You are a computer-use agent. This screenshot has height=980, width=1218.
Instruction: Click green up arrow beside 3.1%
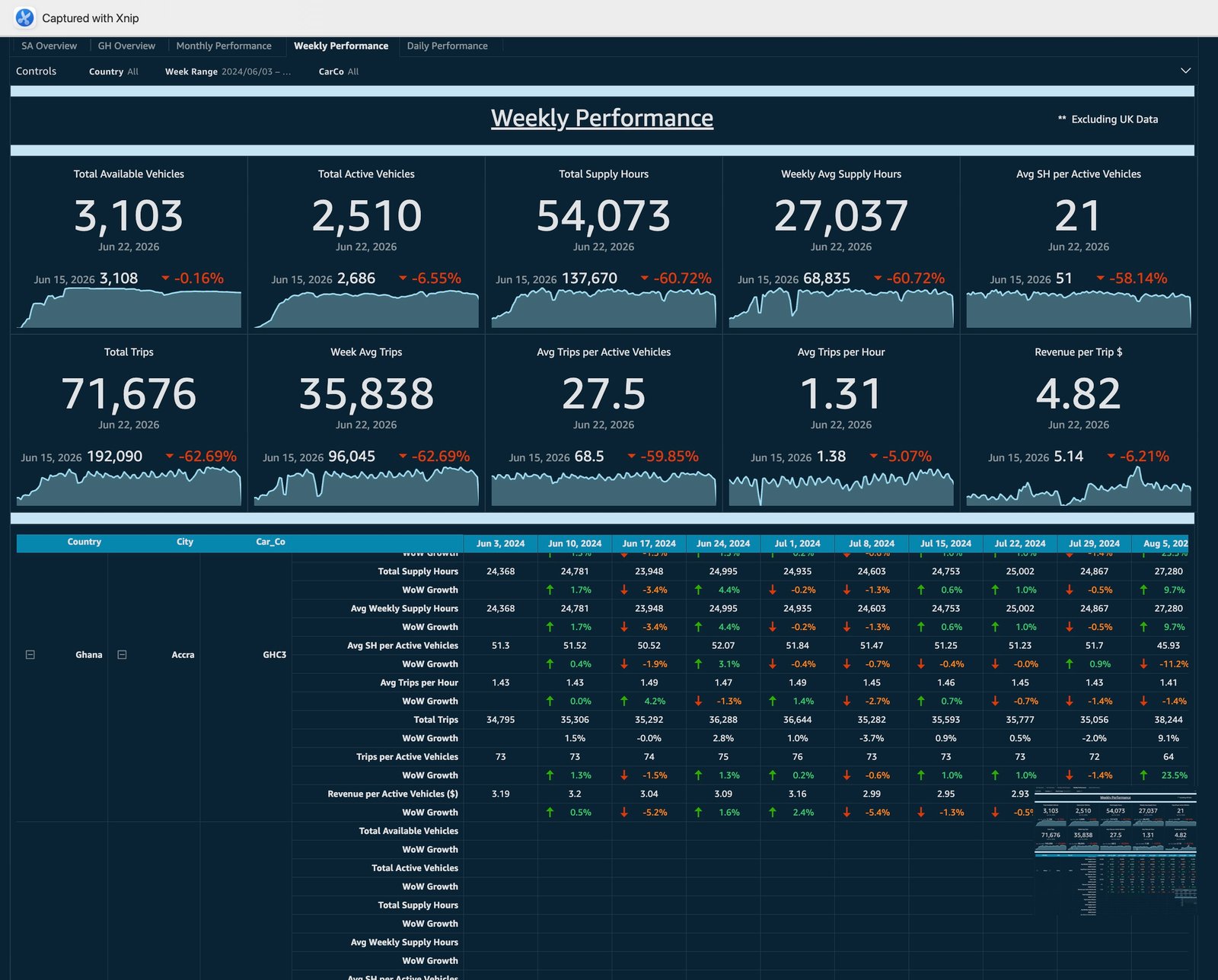point(698,664)
